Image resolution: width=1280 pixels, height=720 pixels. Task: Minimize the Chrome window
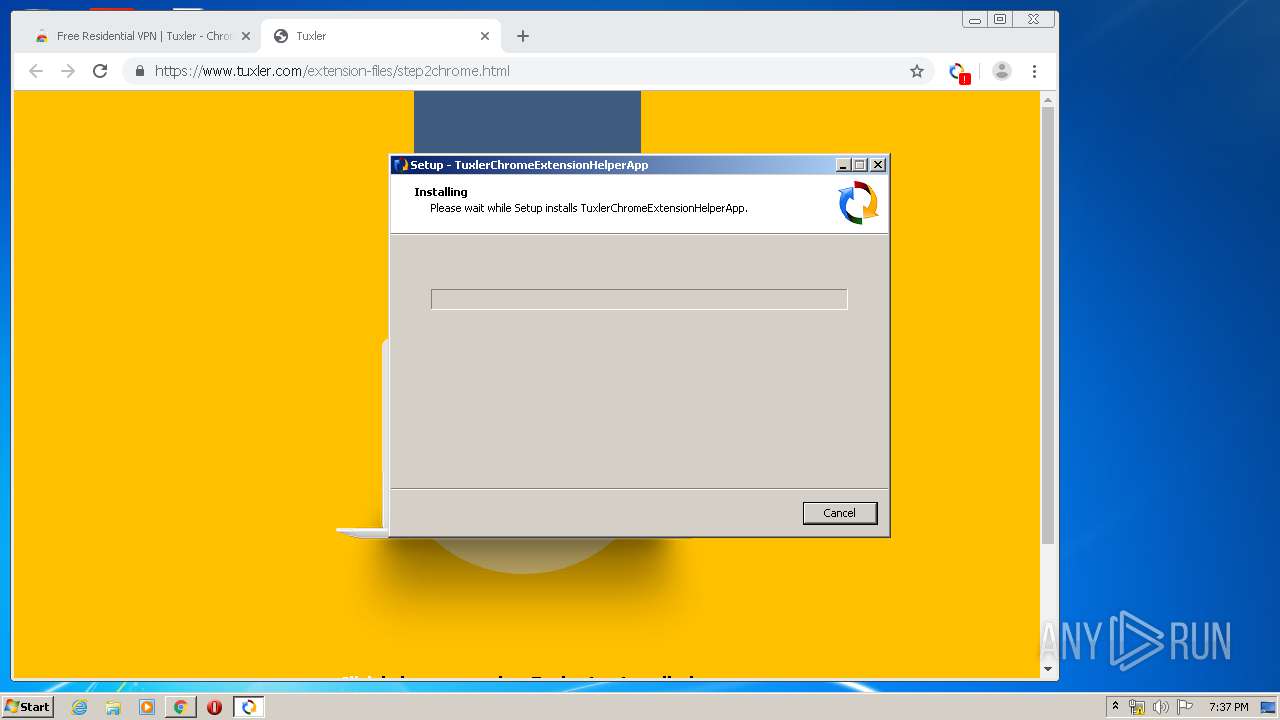point(975,19)
